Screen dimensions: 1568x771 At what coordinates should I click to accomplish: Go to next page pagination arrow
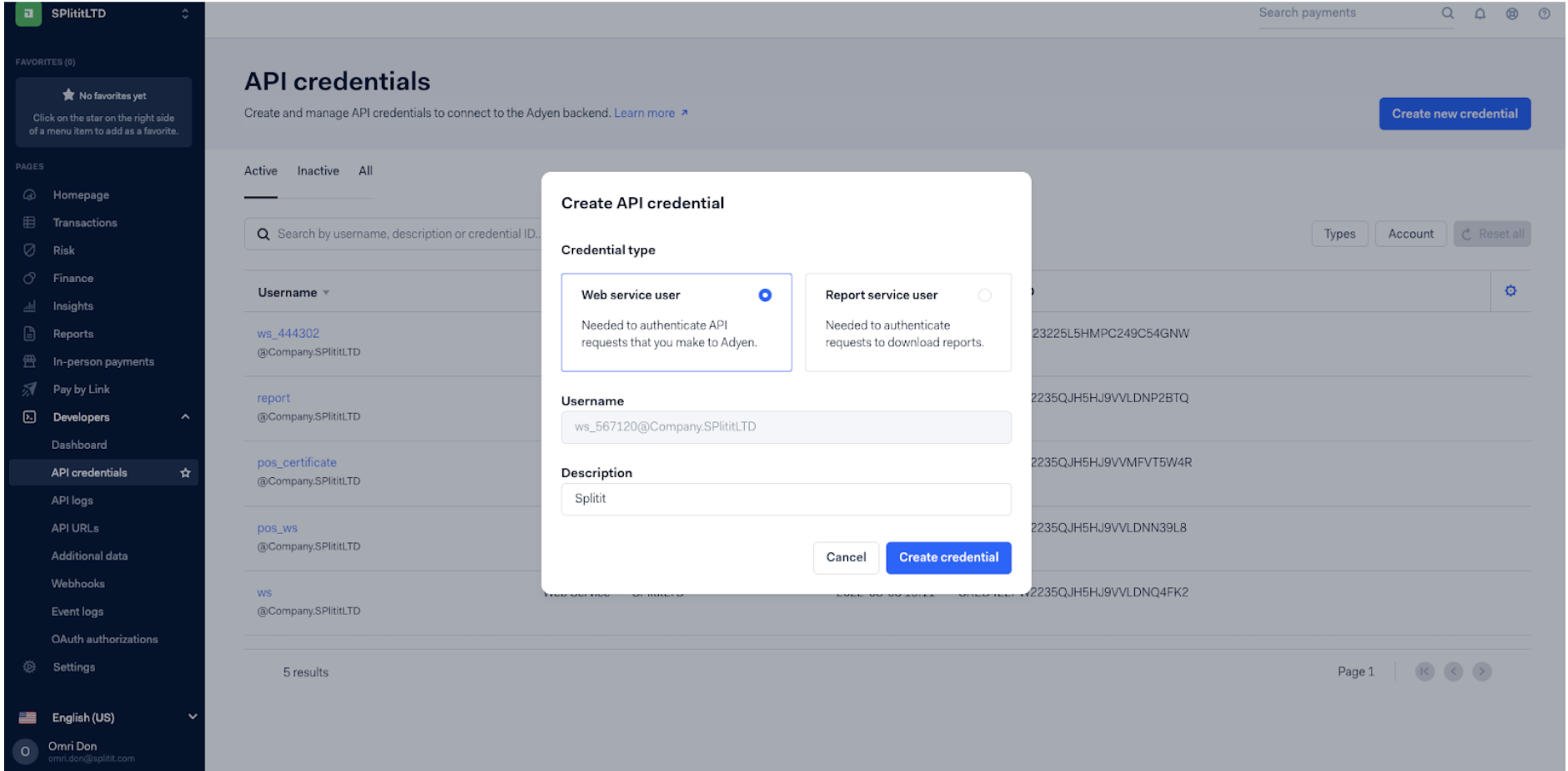1482,672
